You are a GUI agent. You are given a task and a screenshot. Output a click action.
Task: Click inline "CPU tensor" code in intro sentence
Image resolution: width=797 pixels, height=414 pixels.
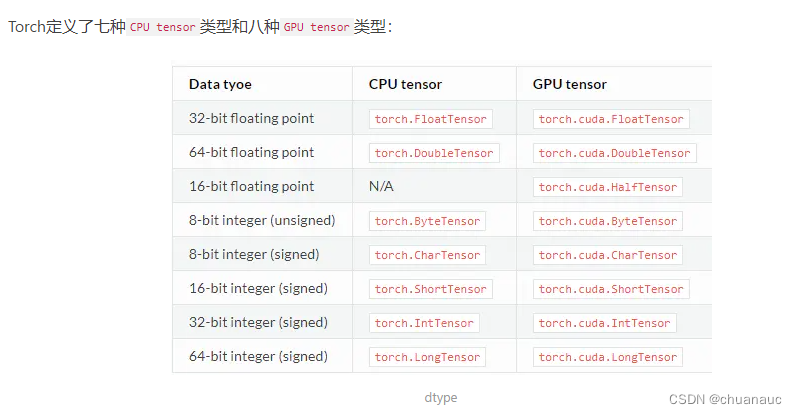pyautogui.click(x=162, y=27)
